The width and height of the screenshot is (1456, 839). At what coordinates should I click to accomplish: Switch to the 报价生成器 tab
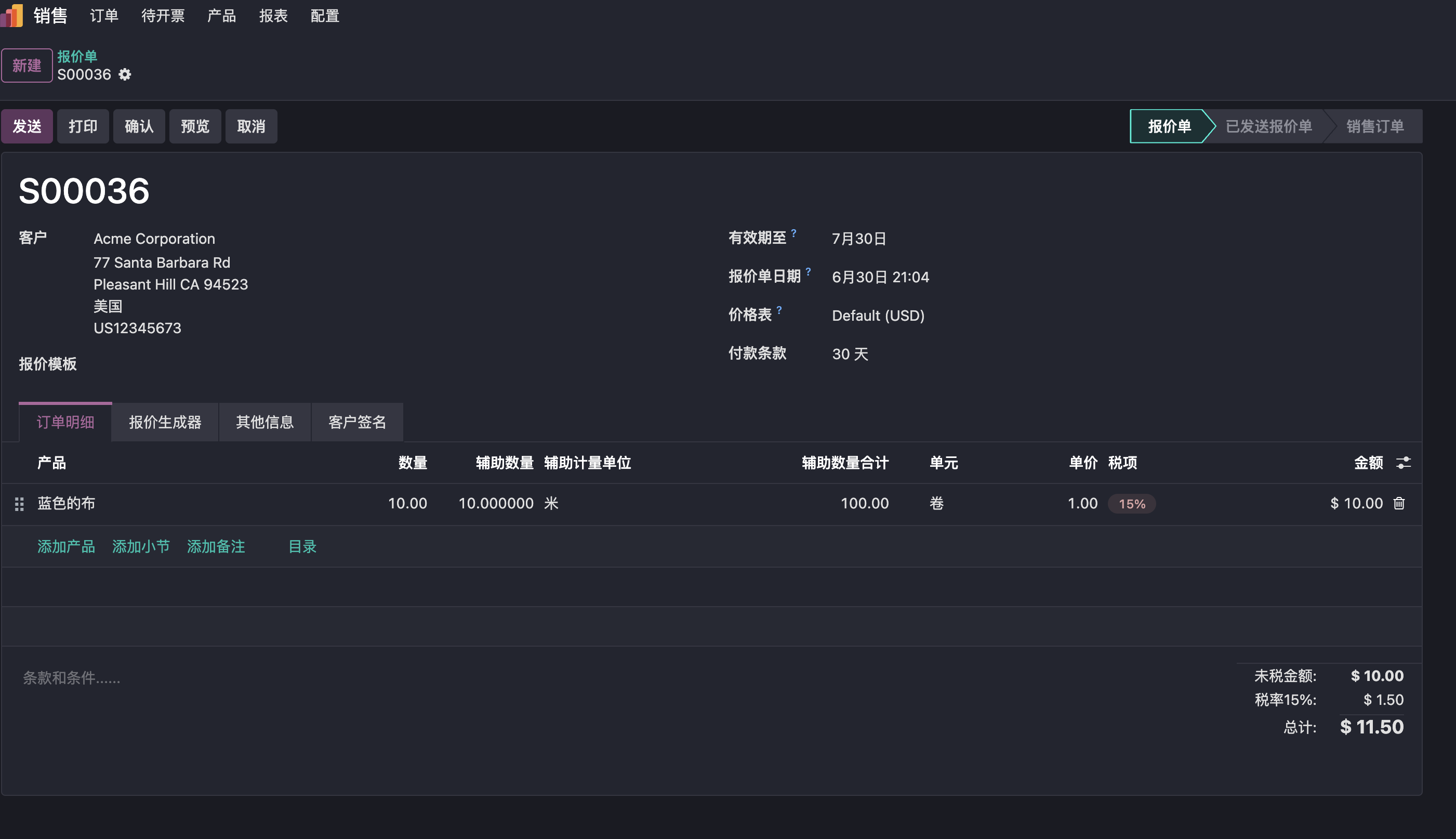[x=165, y=422]
